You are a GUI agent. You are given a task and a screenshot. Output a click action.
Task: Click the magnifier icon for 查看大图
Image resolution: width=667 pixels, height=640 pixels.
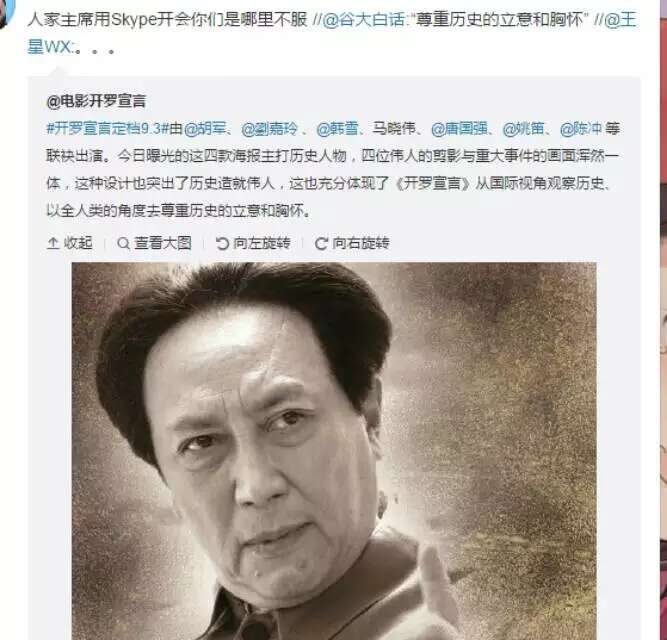coord(123,244)
